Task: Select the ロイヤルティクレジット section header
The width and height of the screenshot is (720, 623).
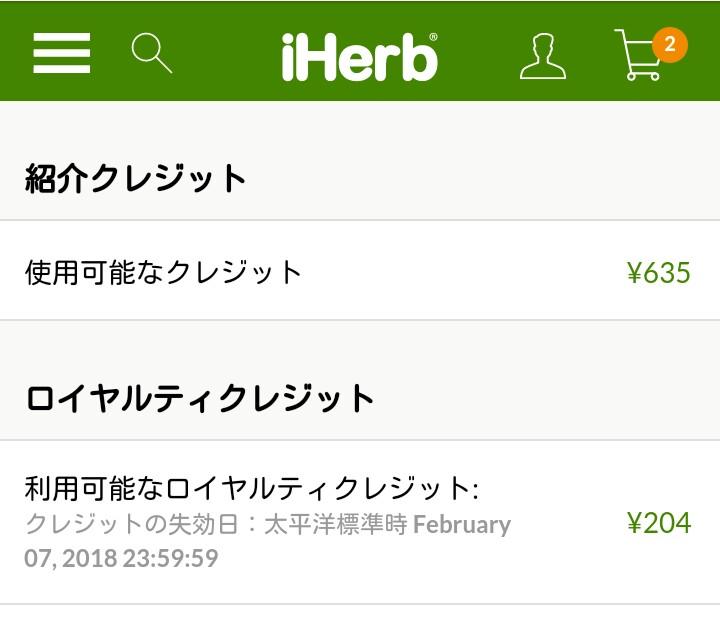Action: pyautogui.click(x=200, y=398)
